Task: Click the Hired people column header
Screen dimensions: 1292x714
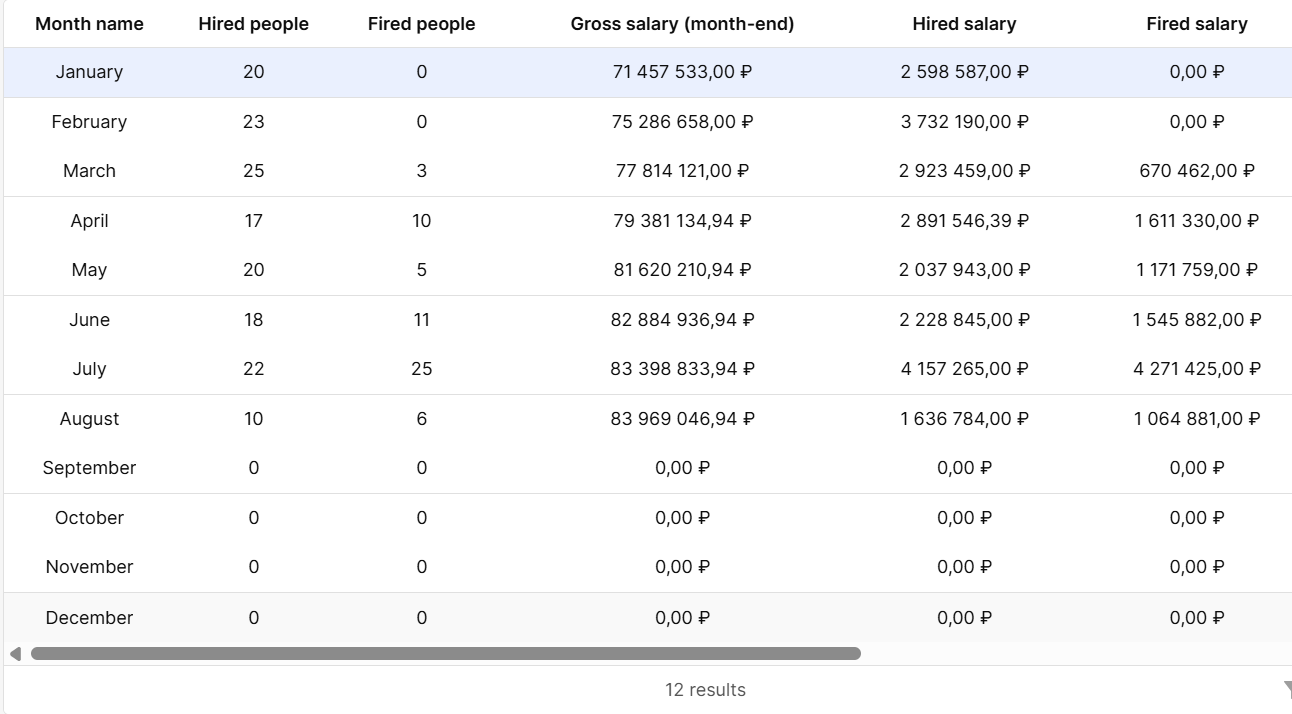Action: click(253, 24)
